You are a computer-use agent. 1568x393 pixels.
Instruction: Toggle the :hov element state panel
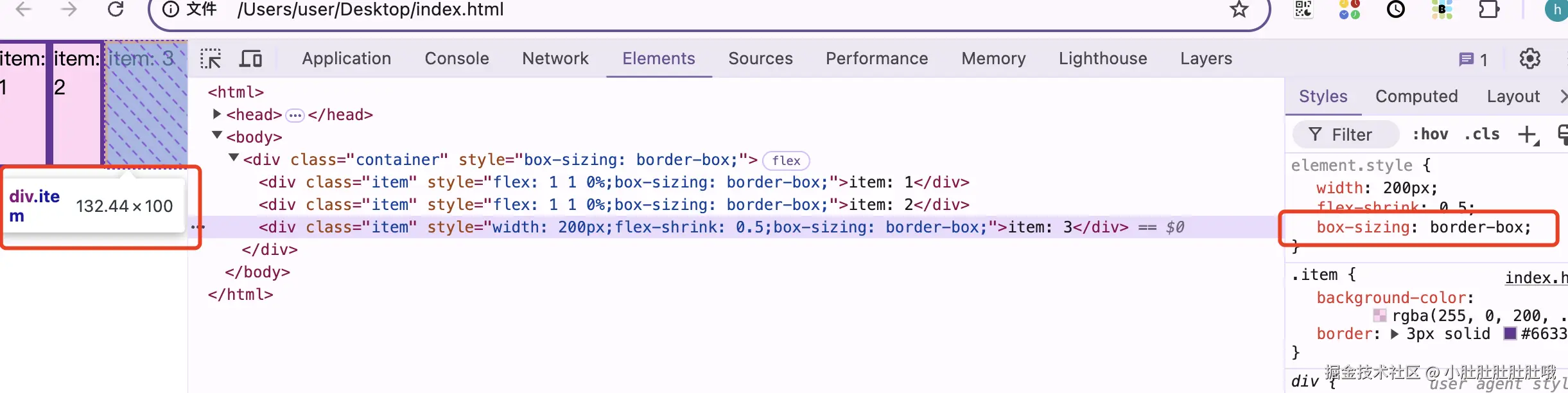pyautogui.click(x=1430, y=134)
